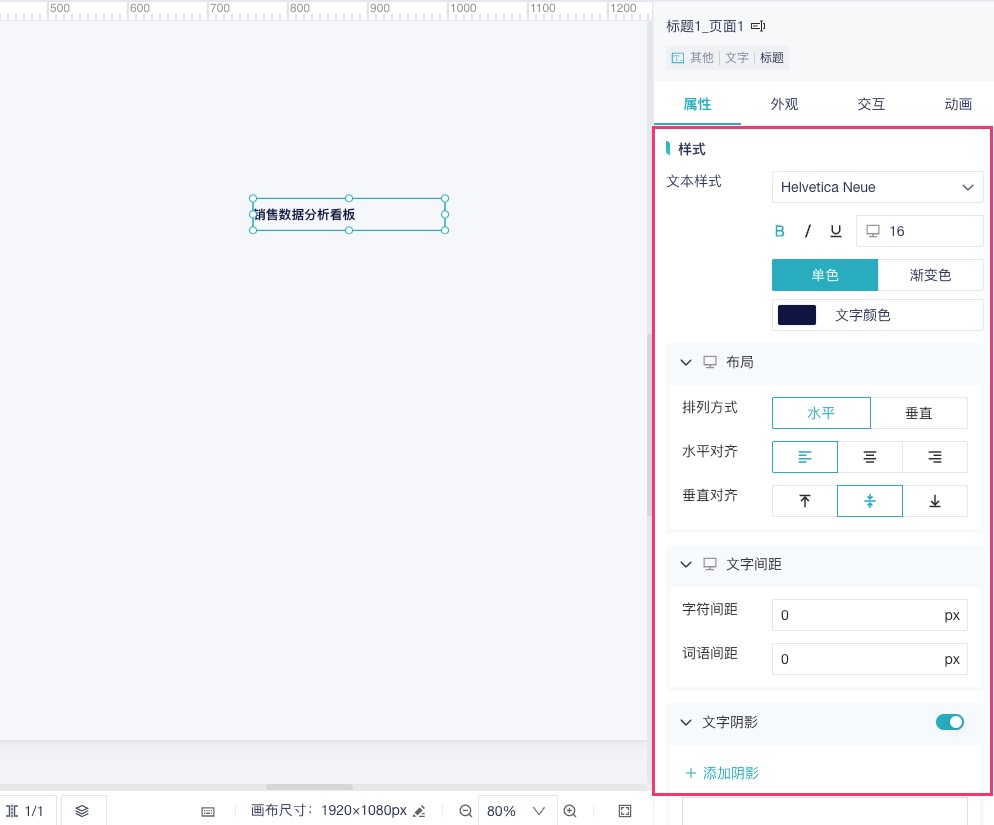
Task: Align text horizontally to the center
Action: (x=870, y=457)
